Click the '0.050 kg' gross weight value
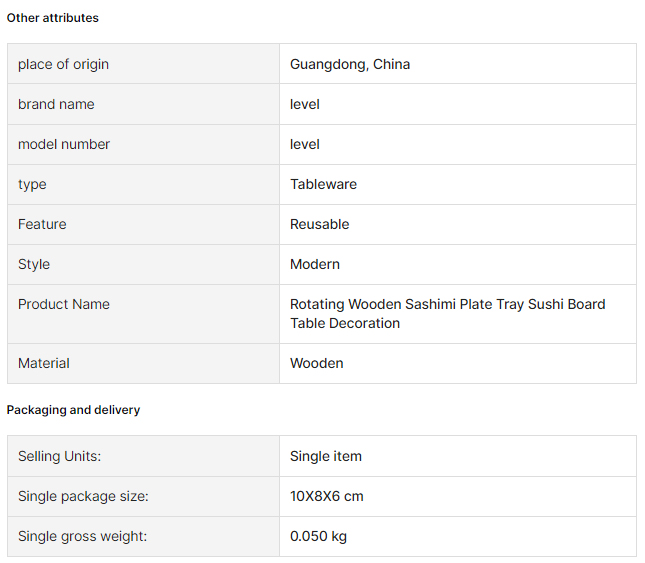 319,536
